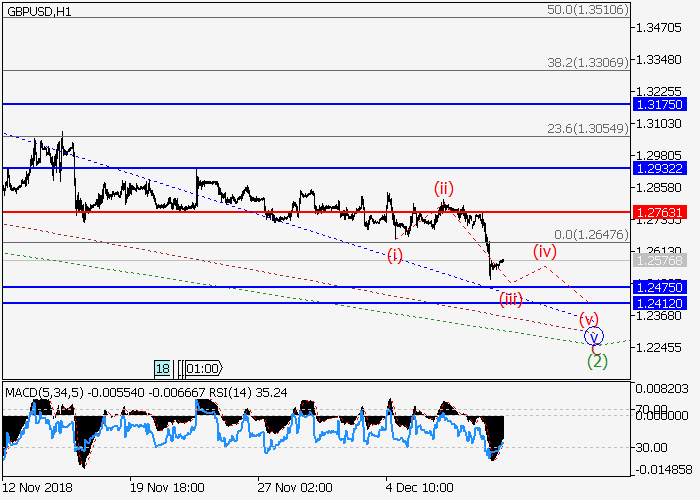Click the blue 1.24120 price tag
The width and height of the screenshot is (700, 500).
pyautogui.click(x=660, y=304)
